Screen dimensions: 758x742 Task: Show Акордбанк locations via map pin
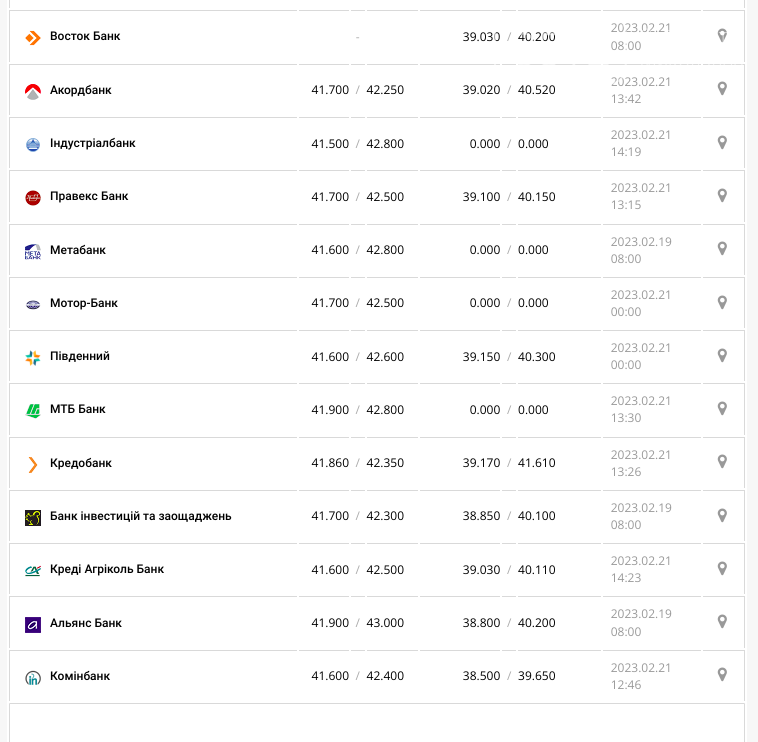(x=722, y=88)
